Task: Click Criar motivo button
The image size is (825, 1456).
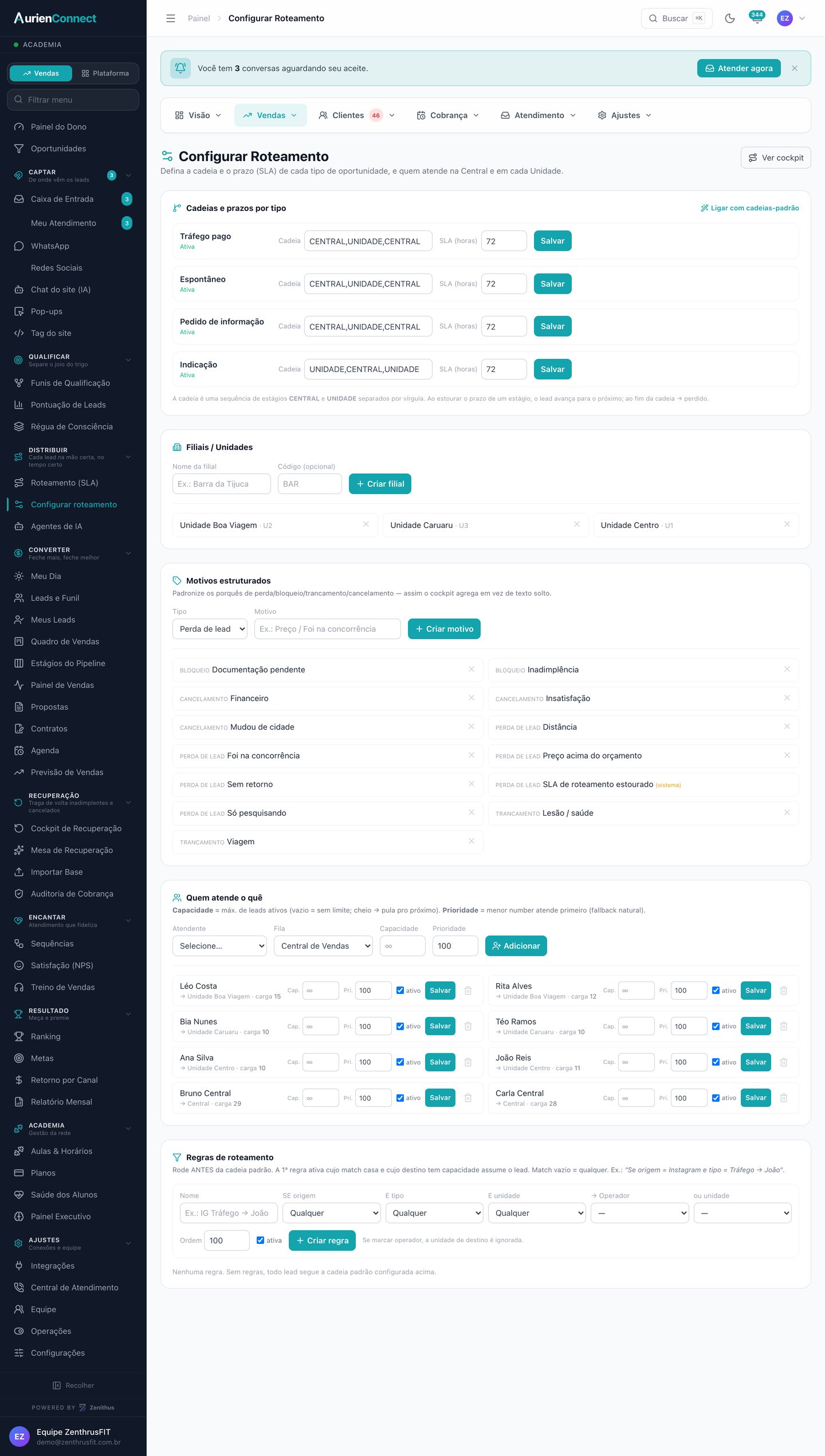Action: [444, 629]
